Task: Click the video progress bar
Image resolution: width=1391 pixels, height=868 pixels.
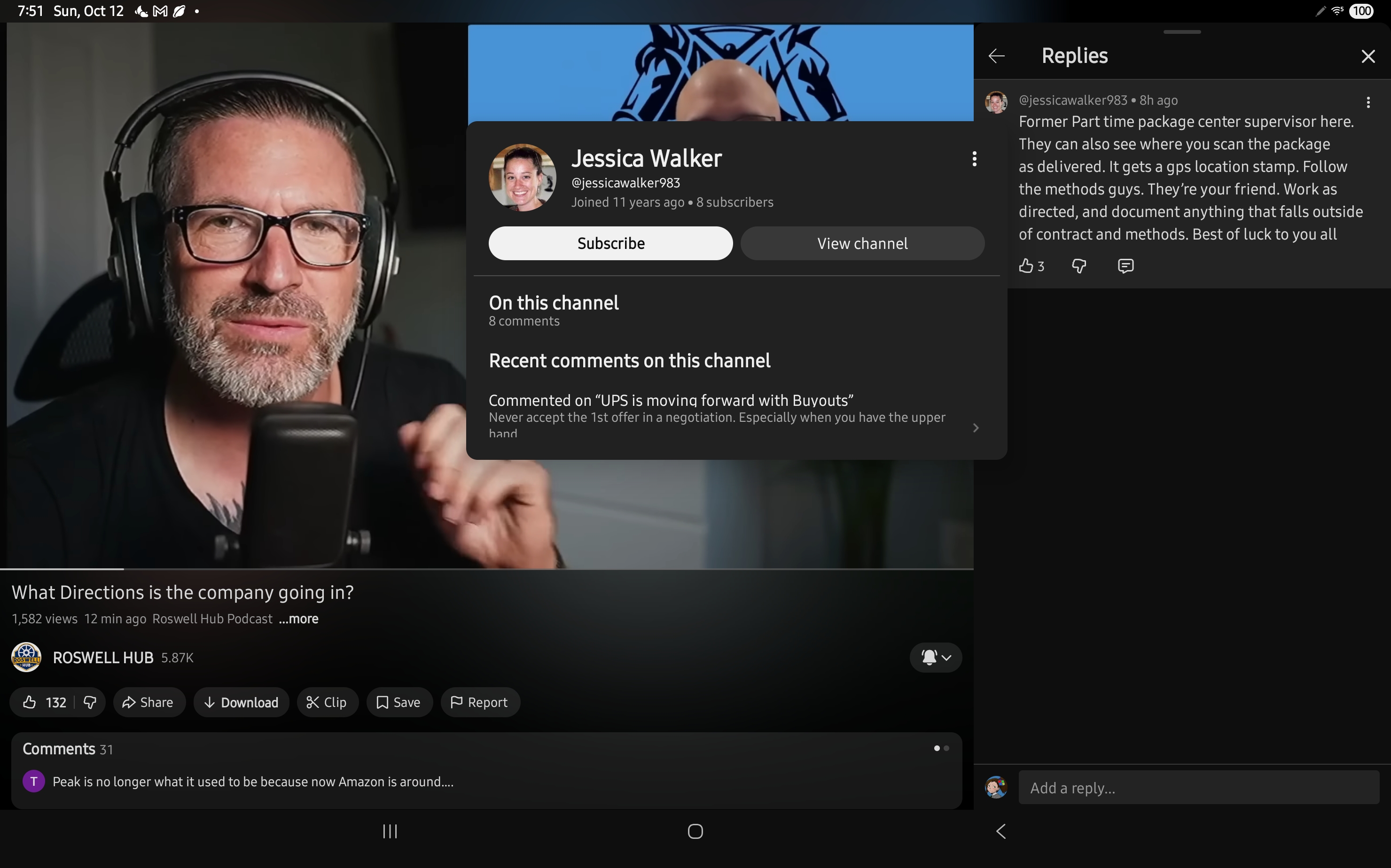Action: (486, 569)
